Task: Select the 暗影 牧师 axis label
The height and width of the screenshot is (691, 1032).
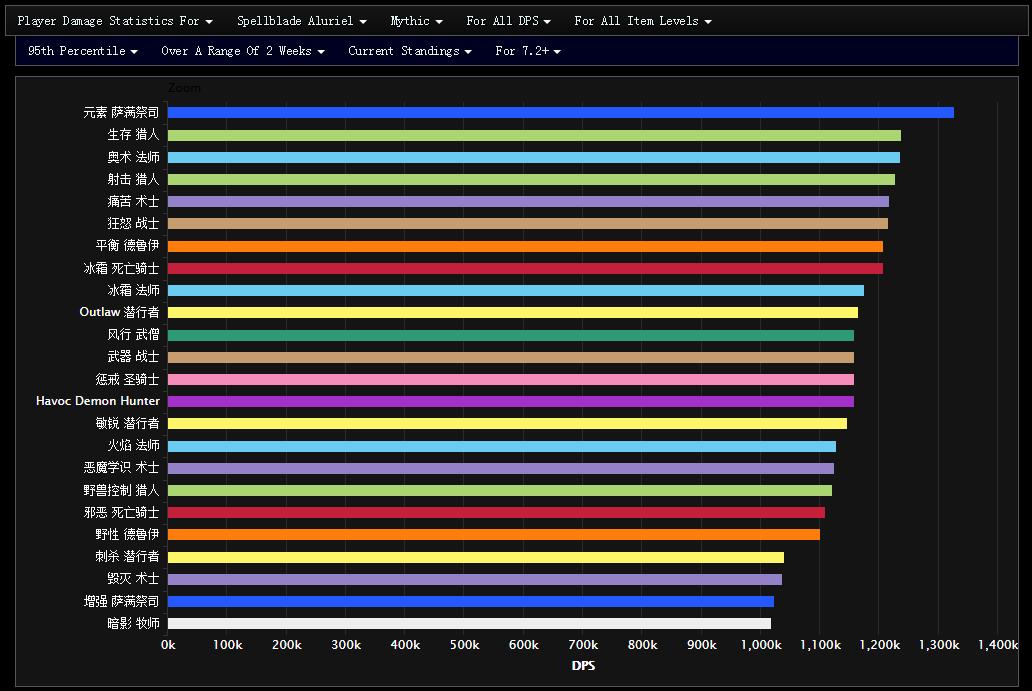Action: coord(134,624)
